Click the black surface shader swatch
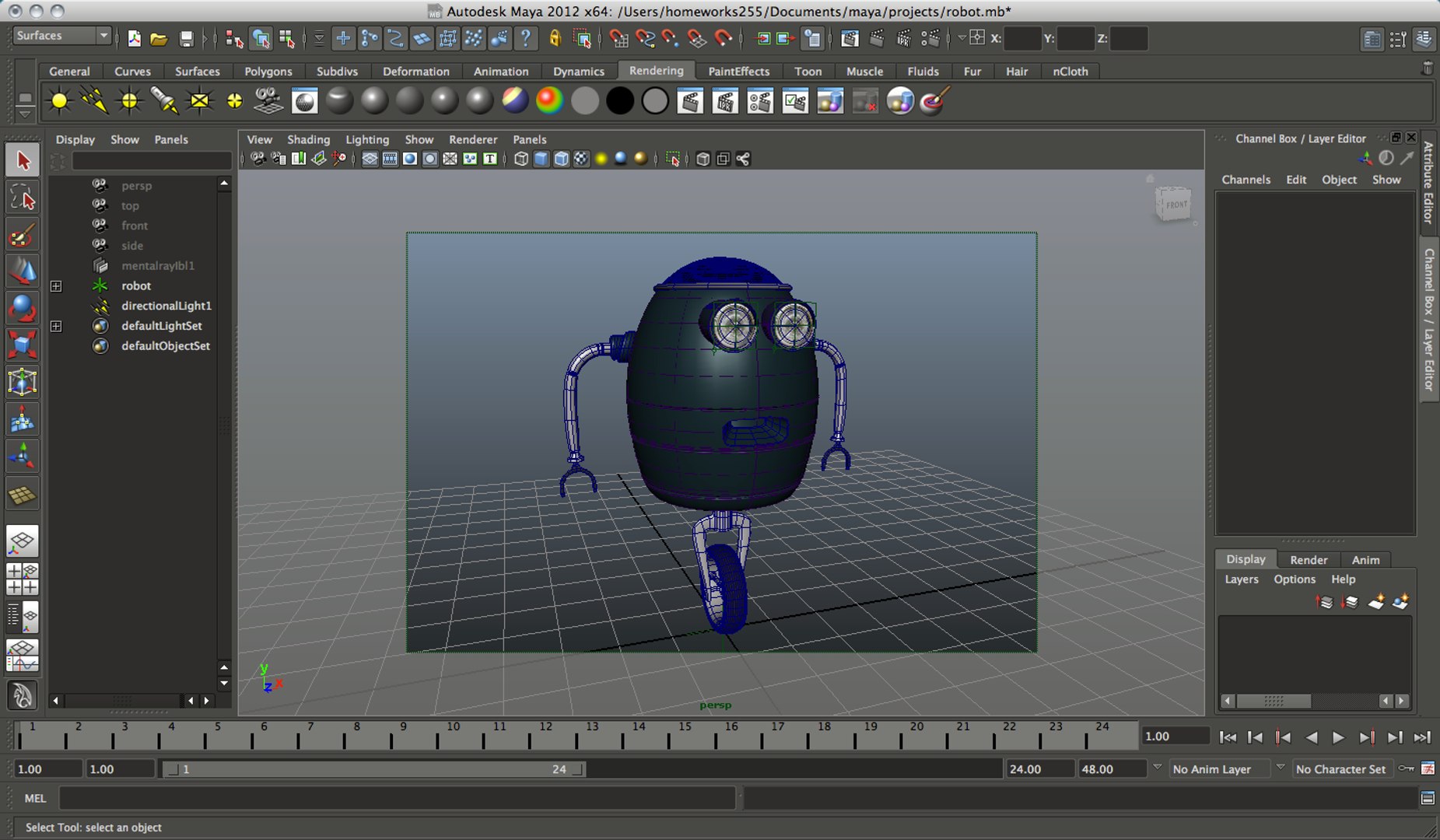This screenshot has height=840, width=1440. 620,101
